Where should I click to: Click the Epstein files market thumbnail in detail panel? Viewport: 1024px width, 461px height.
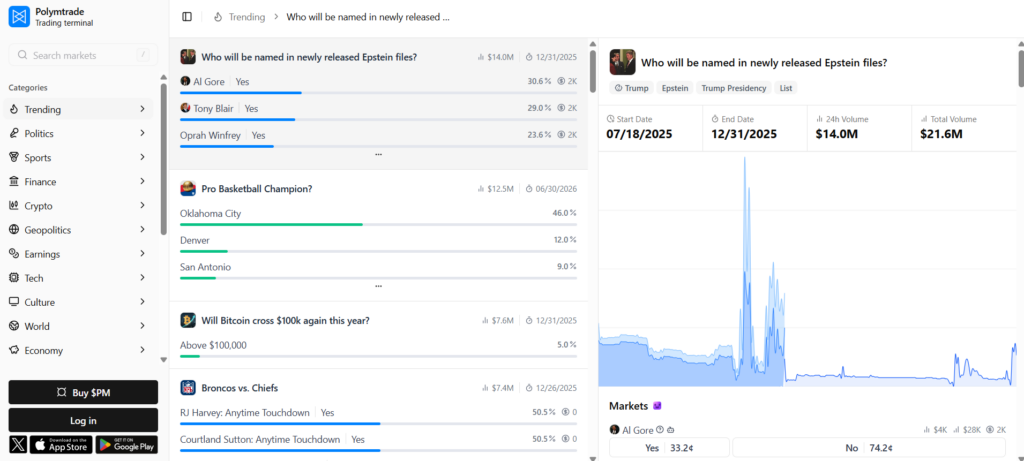point(622,62)
